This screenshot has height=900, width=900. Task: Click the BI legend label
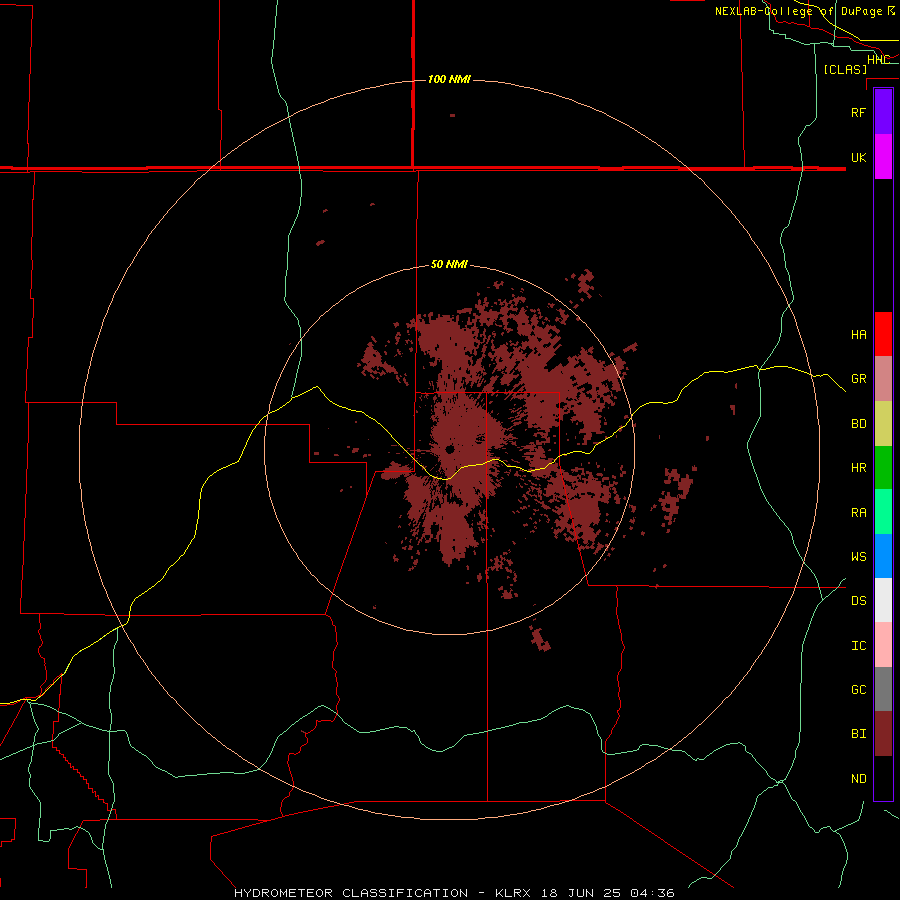tap(858, 734)
